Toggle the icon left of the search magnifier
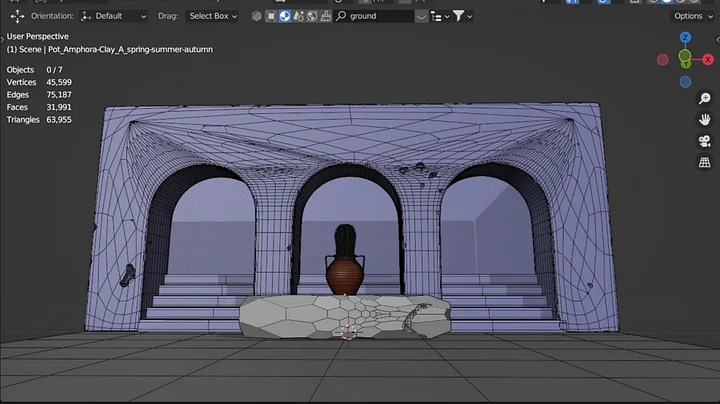This screenshot has width=720, height=404. coord(326,16)
